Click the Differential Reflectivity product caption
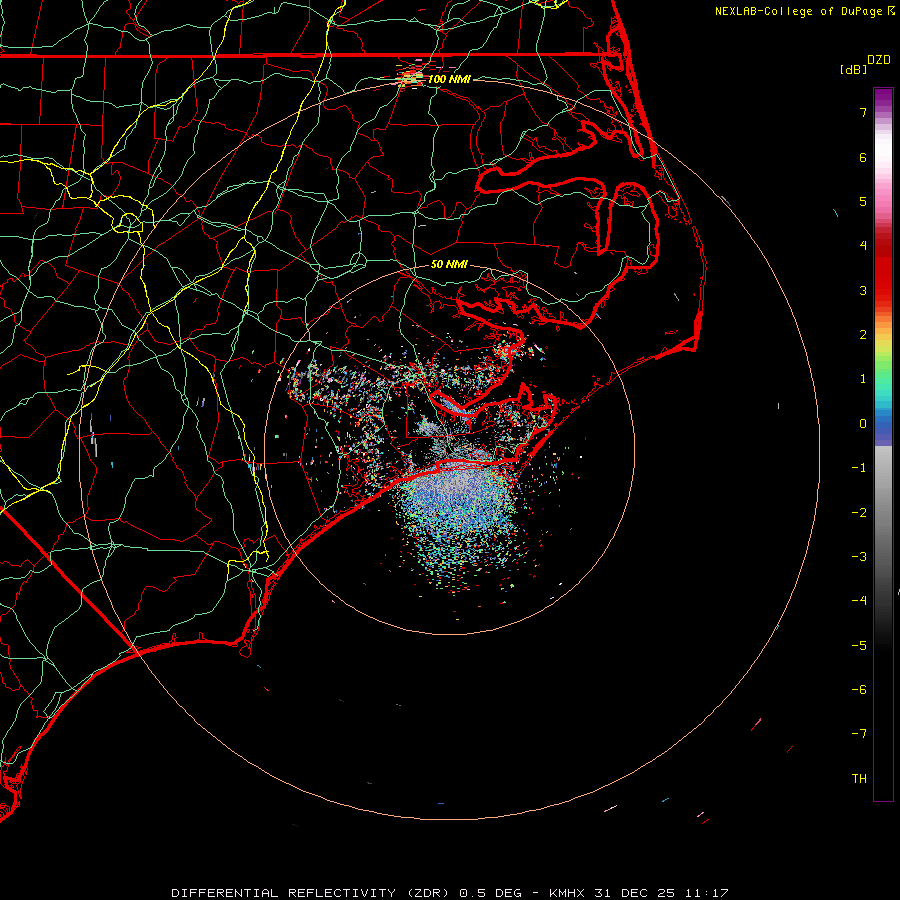This screenshot has height=900, width=900. click(450, 893)
